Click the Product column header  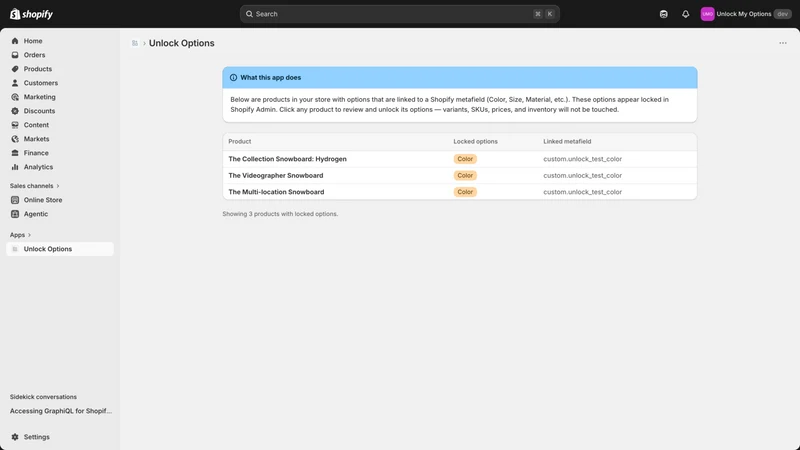click(x=239, y=141)
